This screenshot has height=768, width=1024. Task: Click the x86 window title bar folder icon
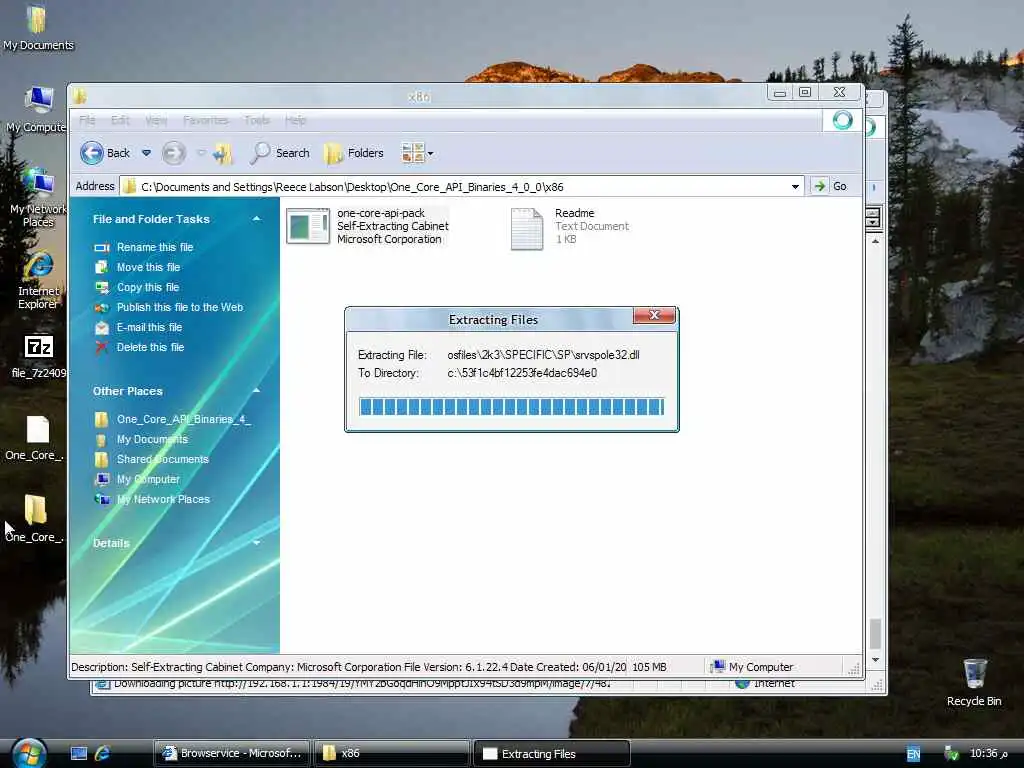tap(80, 97)
